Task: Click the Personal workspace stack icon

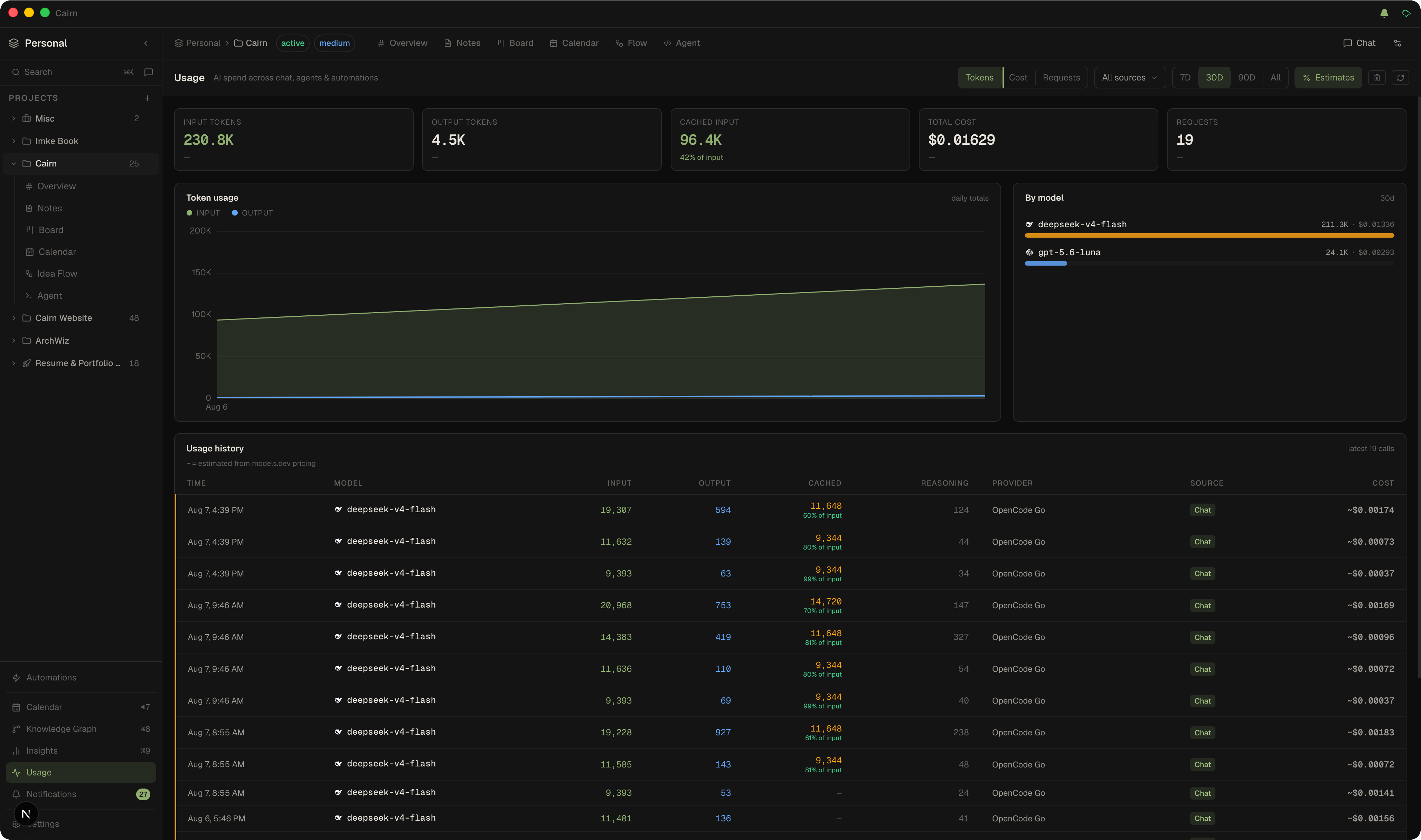Action: point(14,43)
